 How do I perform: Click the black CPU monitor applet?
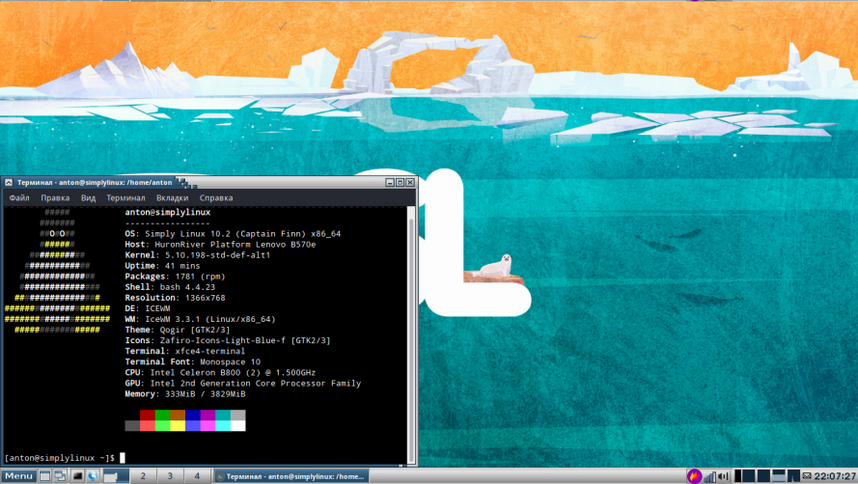738,476
